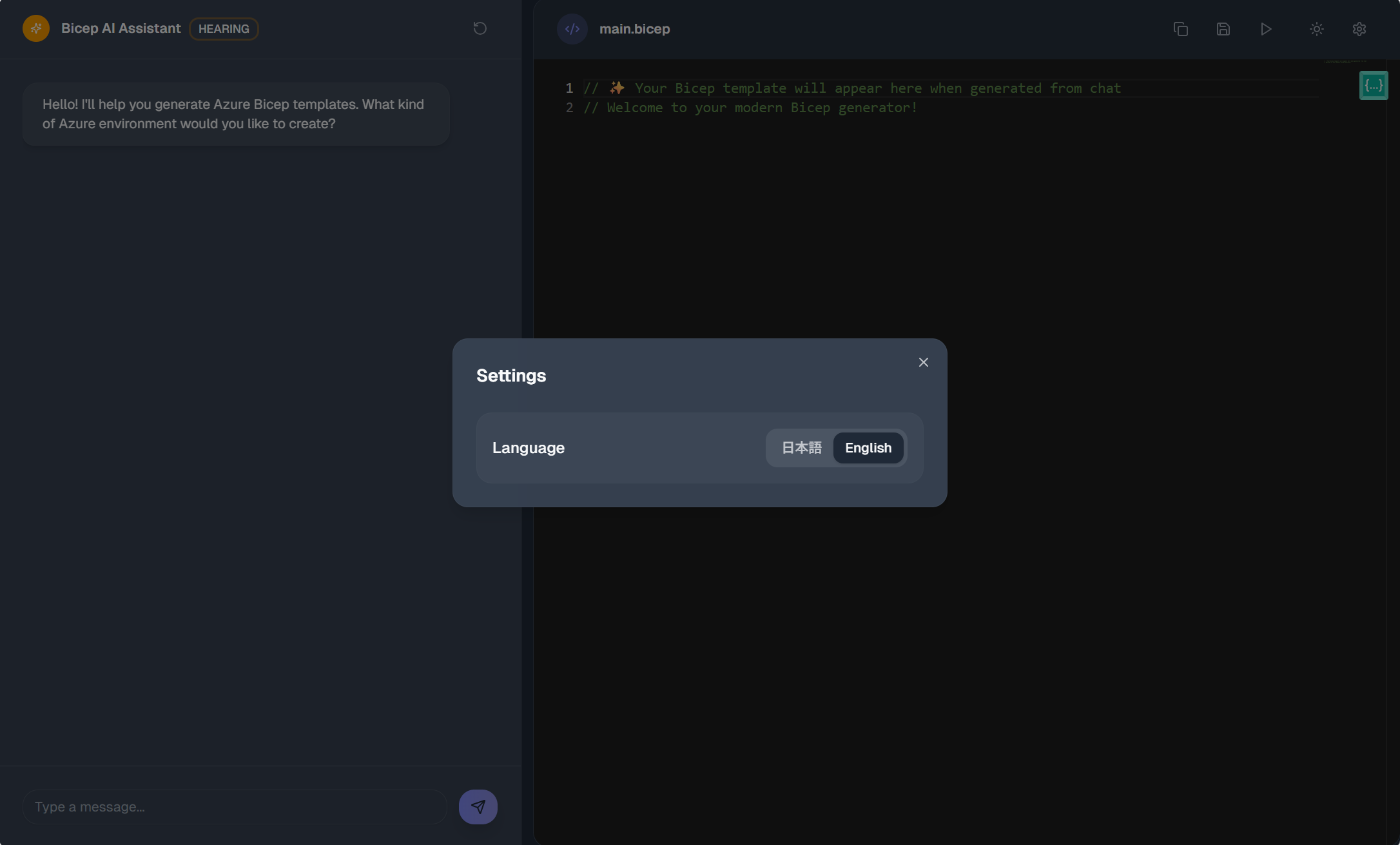This screenshot has width=1400, height=845.
Task: Focus the Type a message input
Action: point(235,807)
